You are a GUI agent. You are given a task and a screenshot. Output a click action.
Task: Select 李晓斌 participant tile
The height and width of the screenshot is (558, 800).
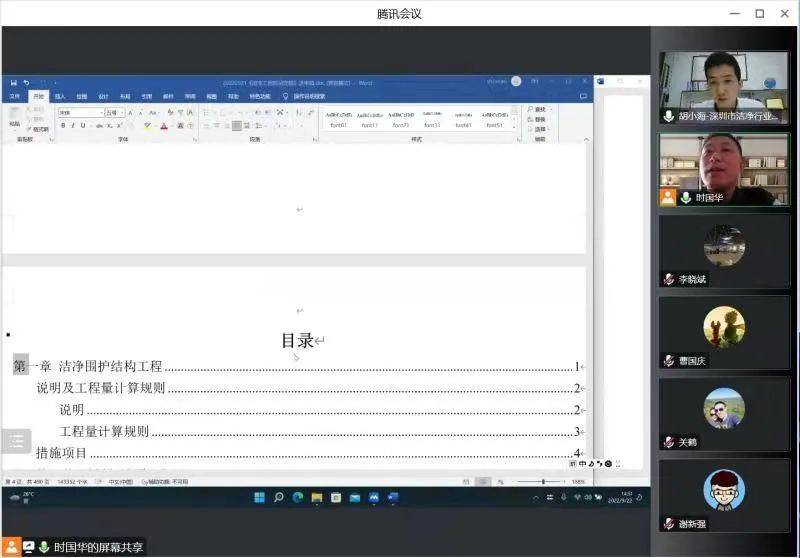pos(723,251)
